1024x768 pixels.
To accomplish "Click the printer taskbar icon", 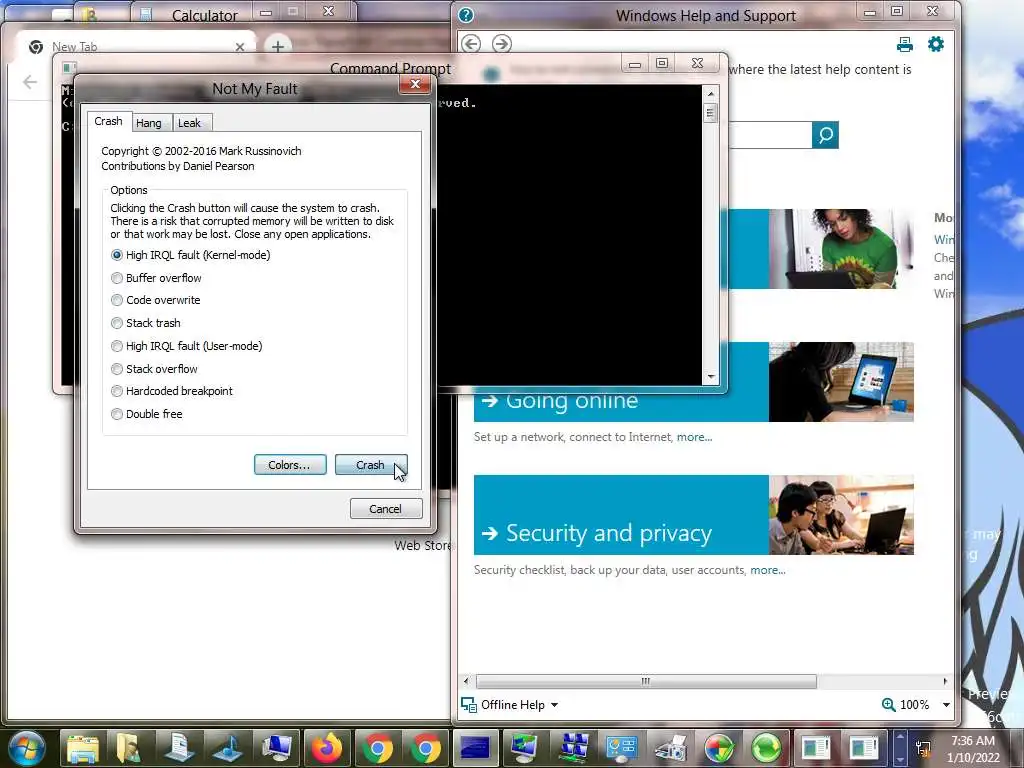I will click(671, 748).
